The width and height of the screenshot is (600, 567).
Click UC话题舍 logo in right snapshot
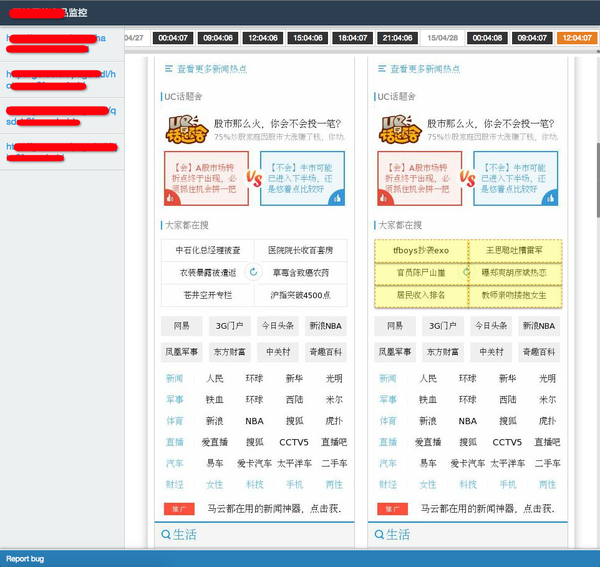click(400, 129)
